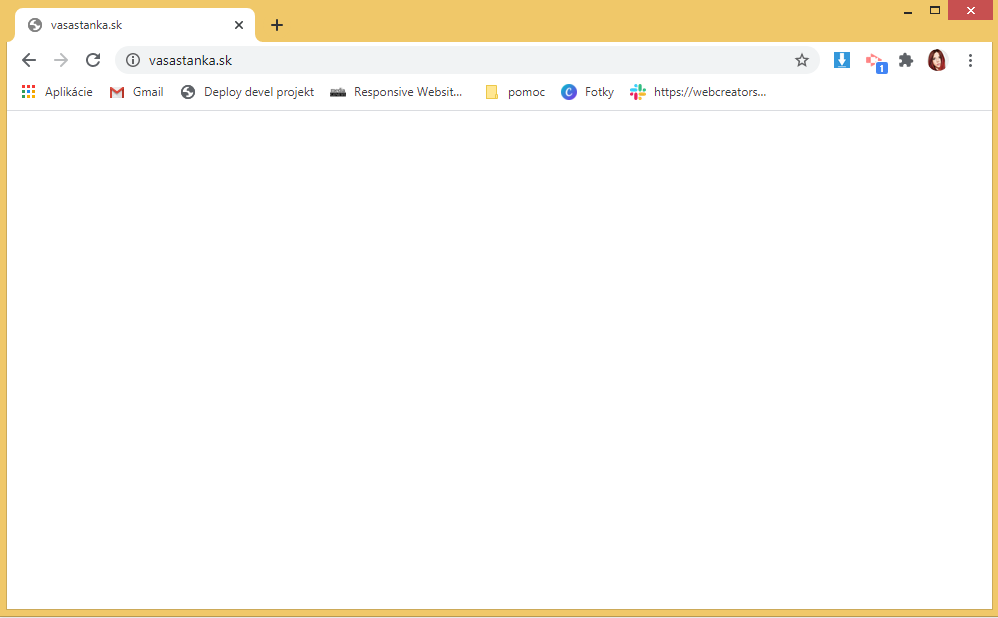998x618 pixels.
Task: Select the vasastanka.sk tab
Action: point(135,25)
